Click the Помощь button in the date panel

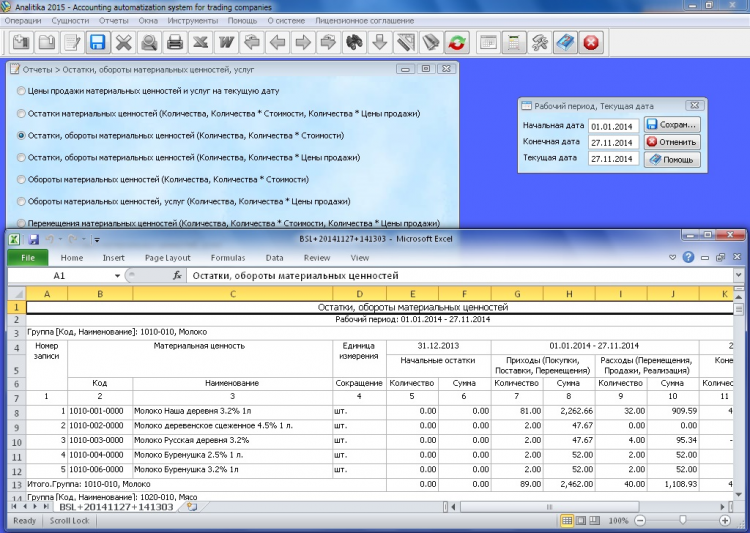point(672,159)
